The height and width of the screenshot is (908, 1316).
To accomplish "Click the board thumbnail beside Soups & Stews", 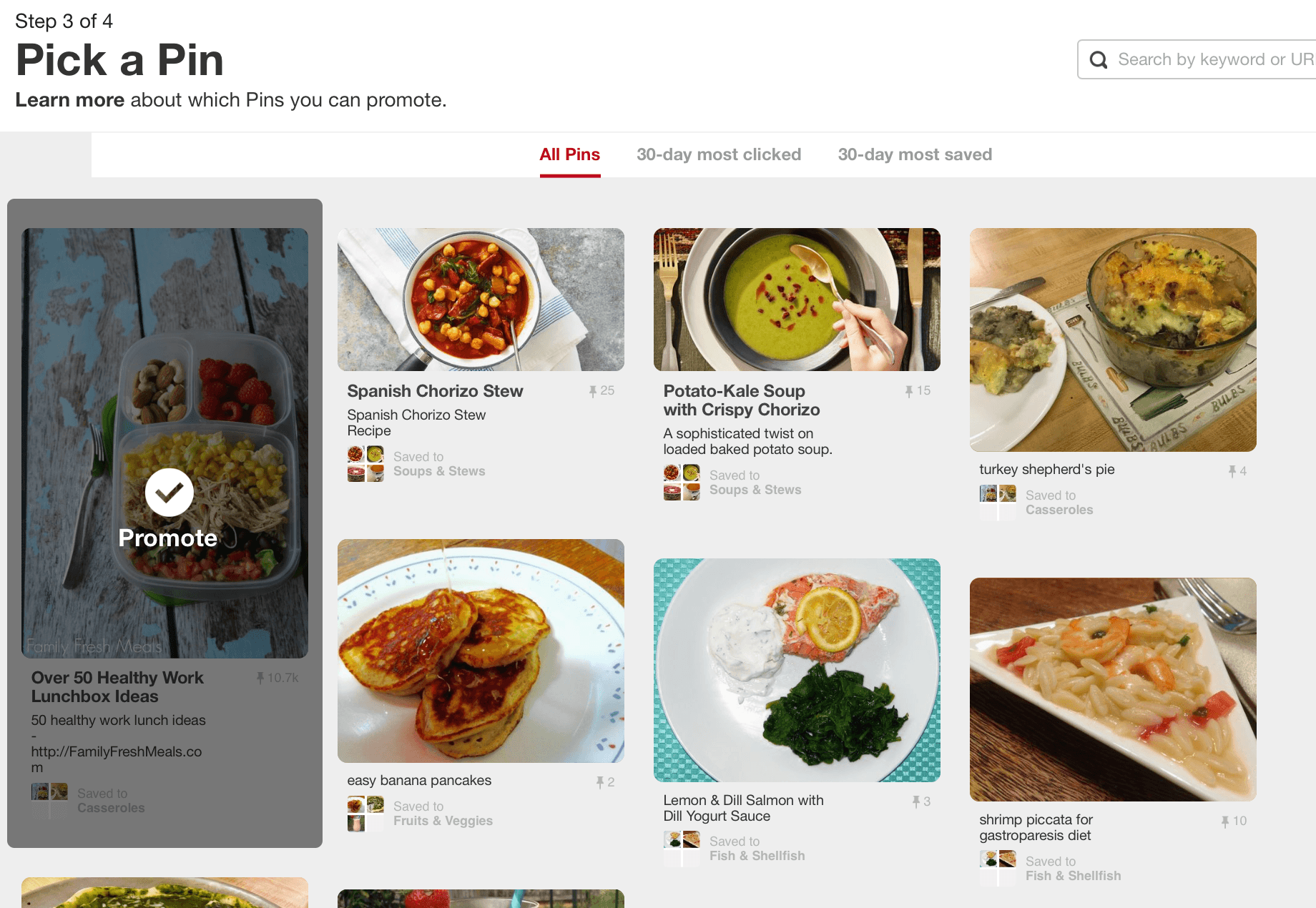I will 365,463.
